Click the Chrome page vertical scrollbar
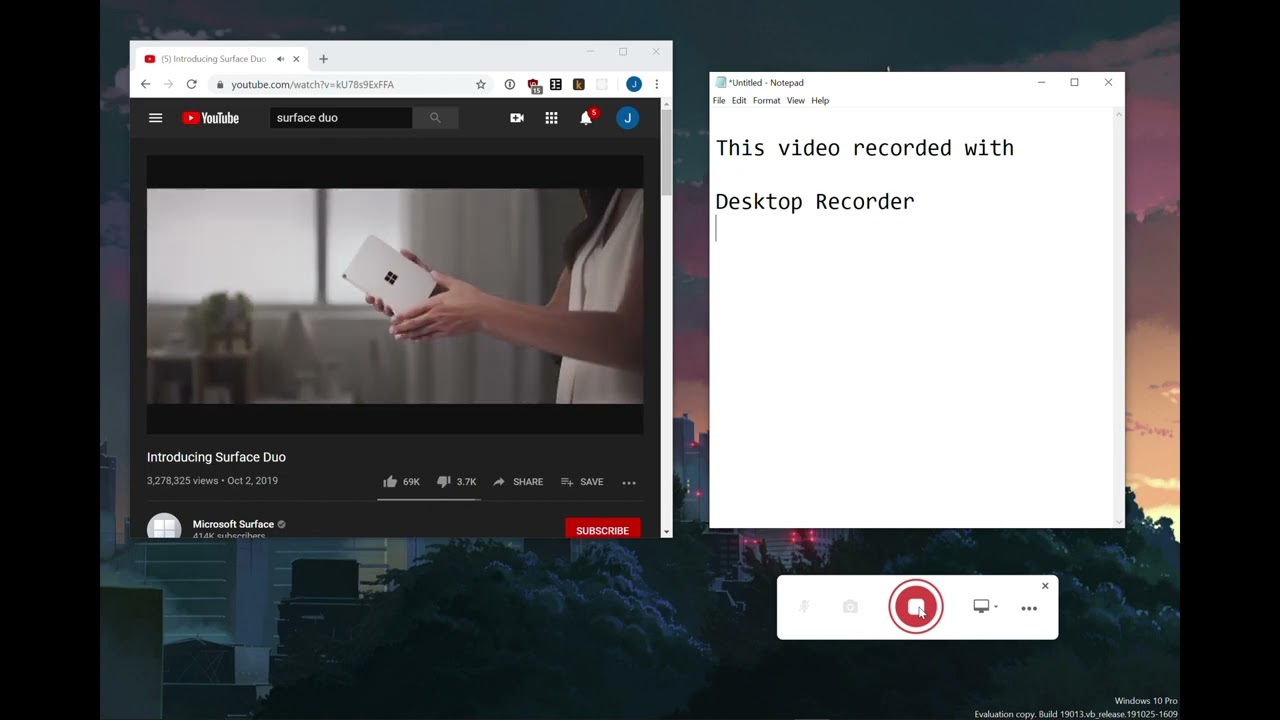The height and width of the screenshot is (720, 1280). pyautogui.click(x=667, y=318)
